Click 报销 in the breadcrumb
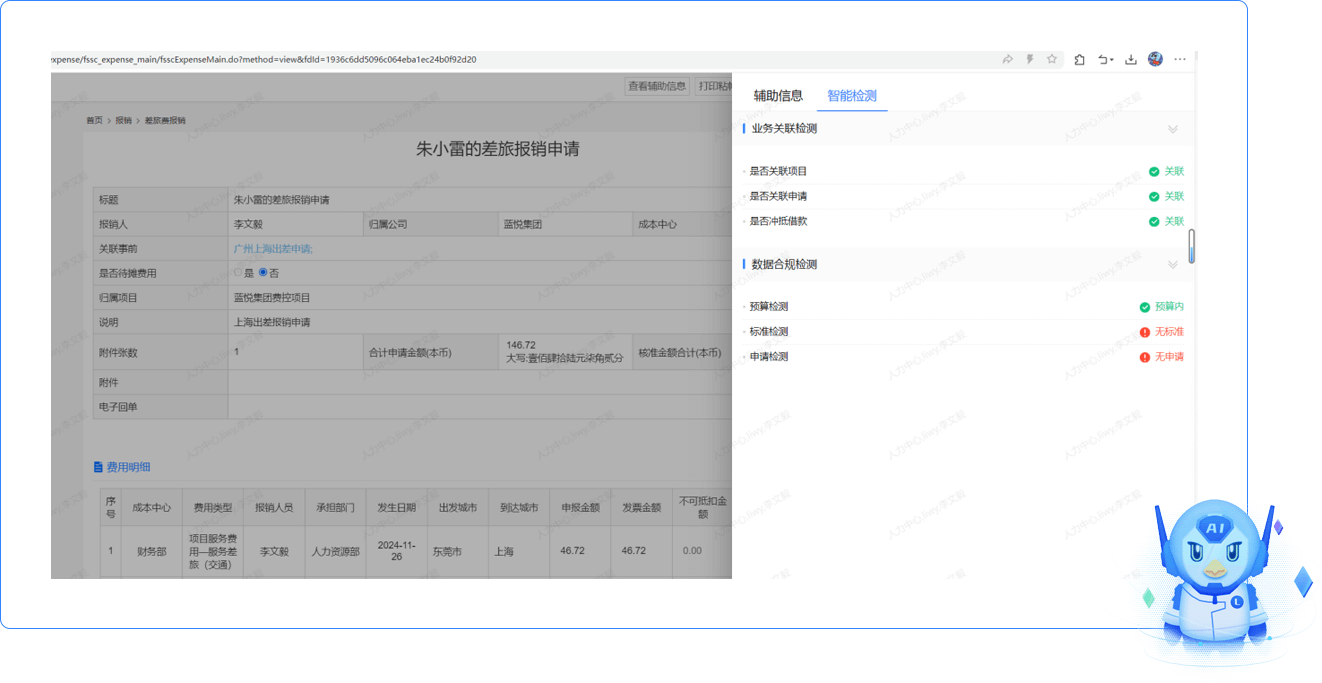Viewport: 1322px width, 683px height. 123,120
